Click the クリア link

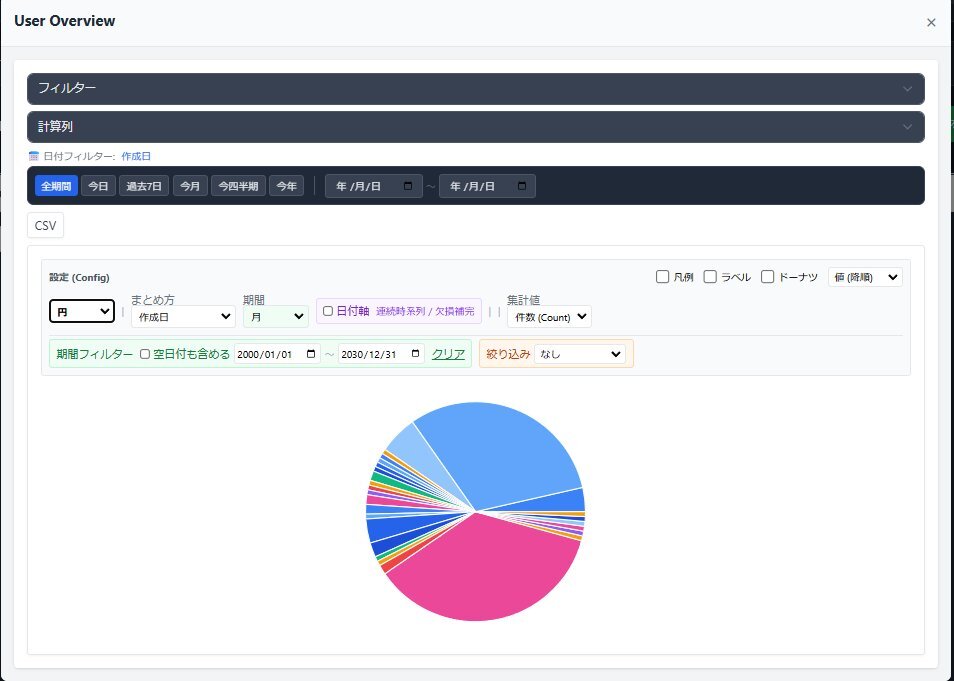448,354
